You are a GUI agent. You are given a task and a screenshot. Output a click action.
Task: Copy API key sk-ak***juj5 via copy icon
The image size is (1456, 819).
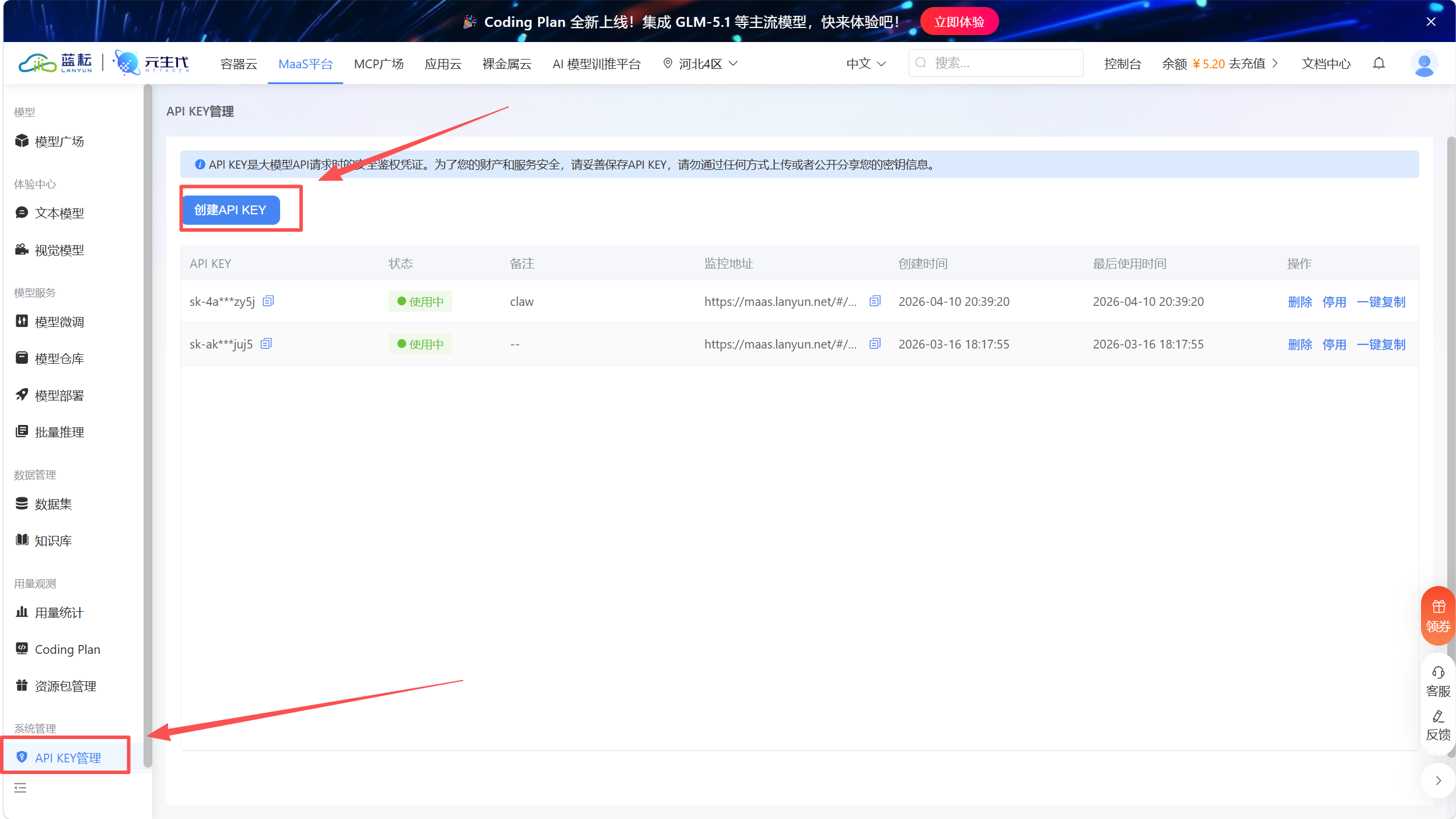(x=266, y=343)
